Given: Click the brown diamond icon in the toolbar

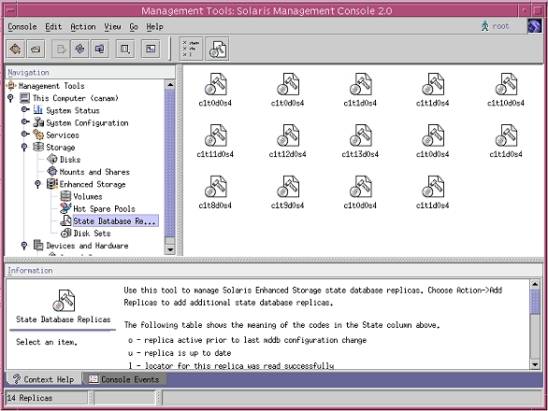Looking at the screenshot, I should (15, 49).
